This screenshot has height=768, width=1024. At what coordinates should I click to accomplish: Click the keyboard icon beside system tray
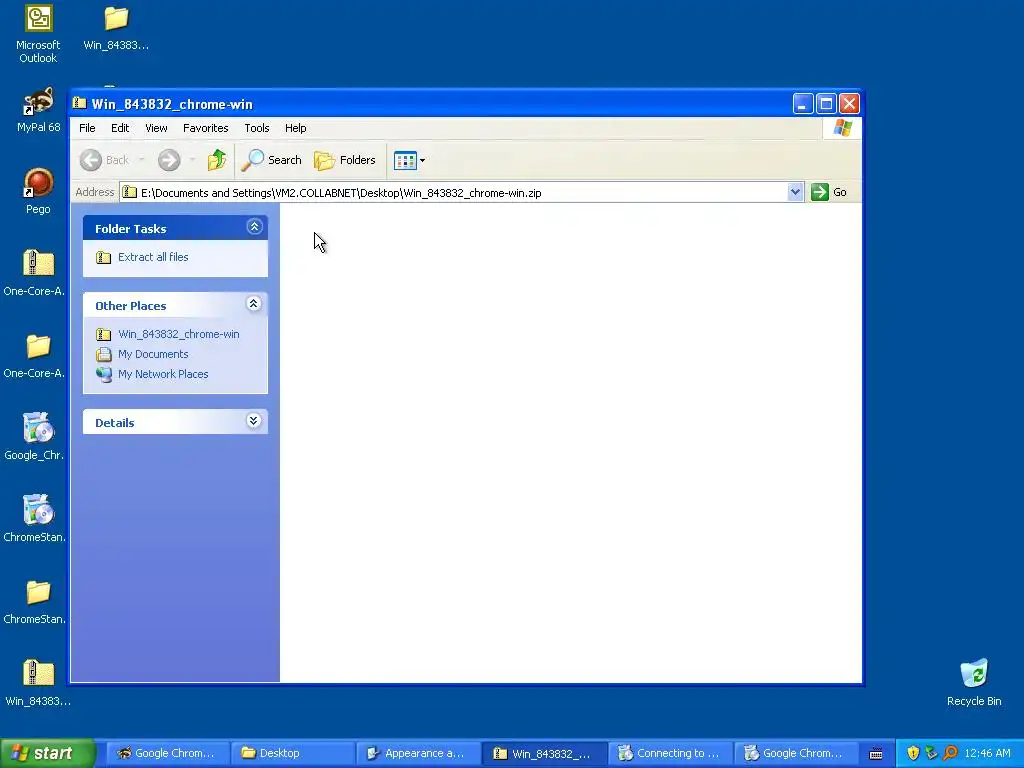point(876,754)
